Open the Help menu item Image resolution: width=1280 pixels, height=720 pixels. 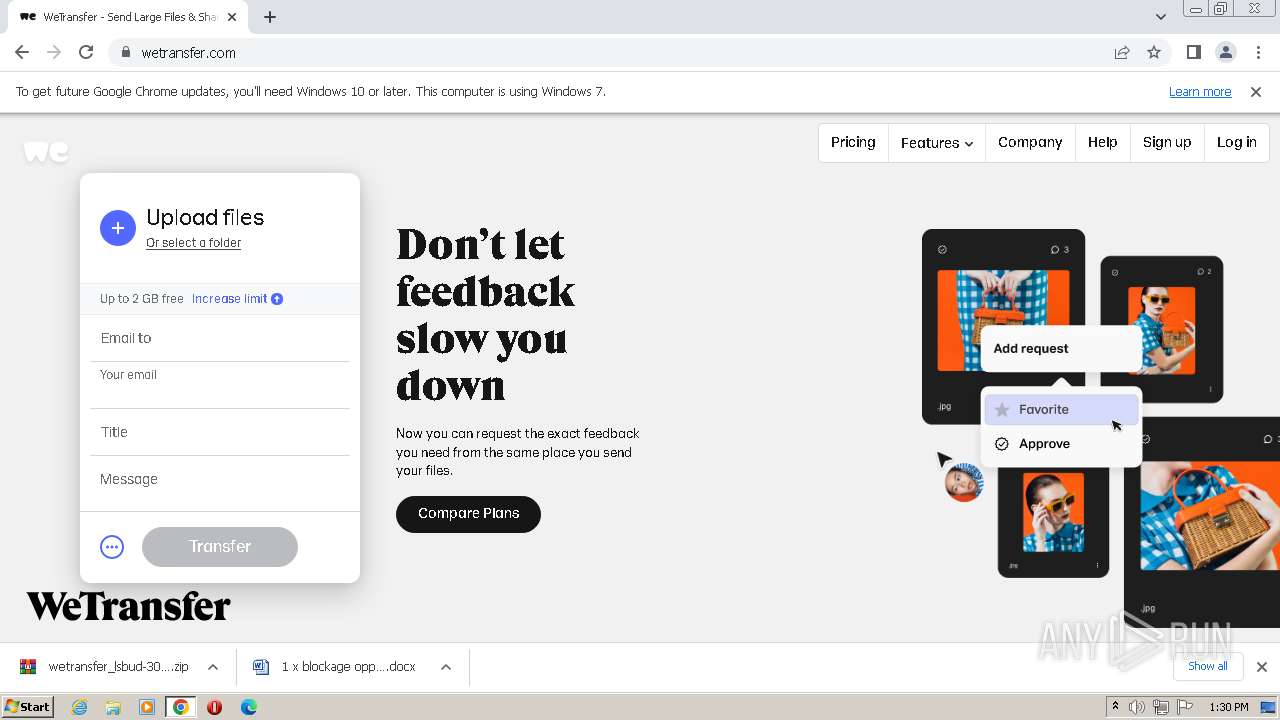(x=1102, y=142)
